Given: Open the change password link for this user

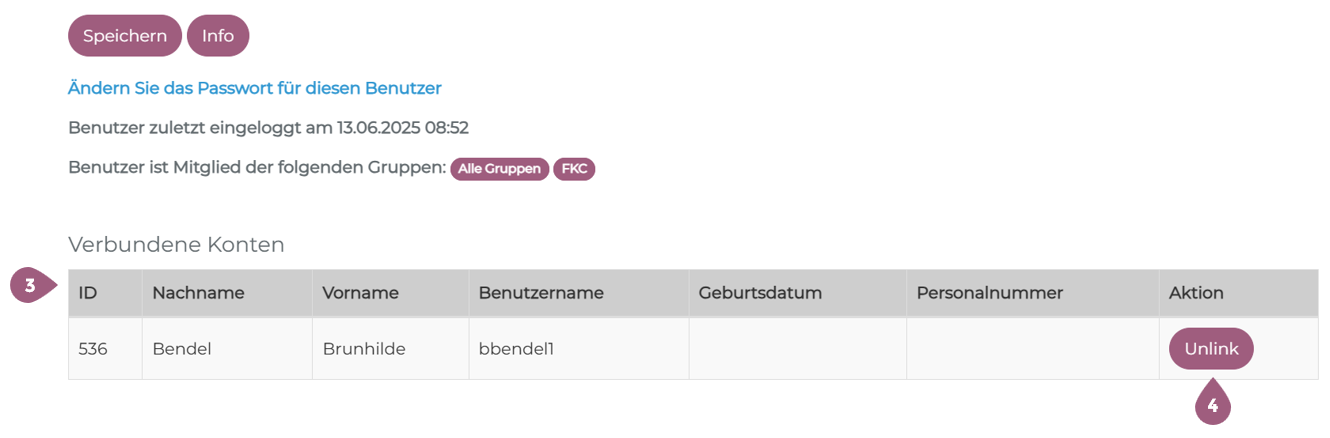Looking at the screenshot, I should pos(255,88).
